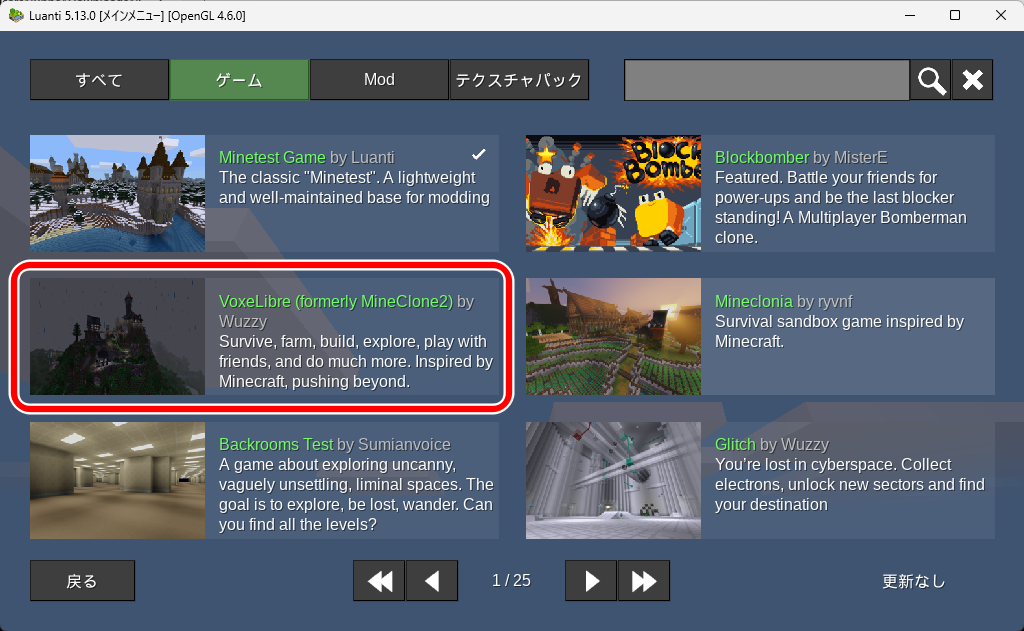This screenshot has width=1024, height=631.
Task: Click the installed checkmark on Minetest Game
Action: pyautogui.click(x=479, y=154)
